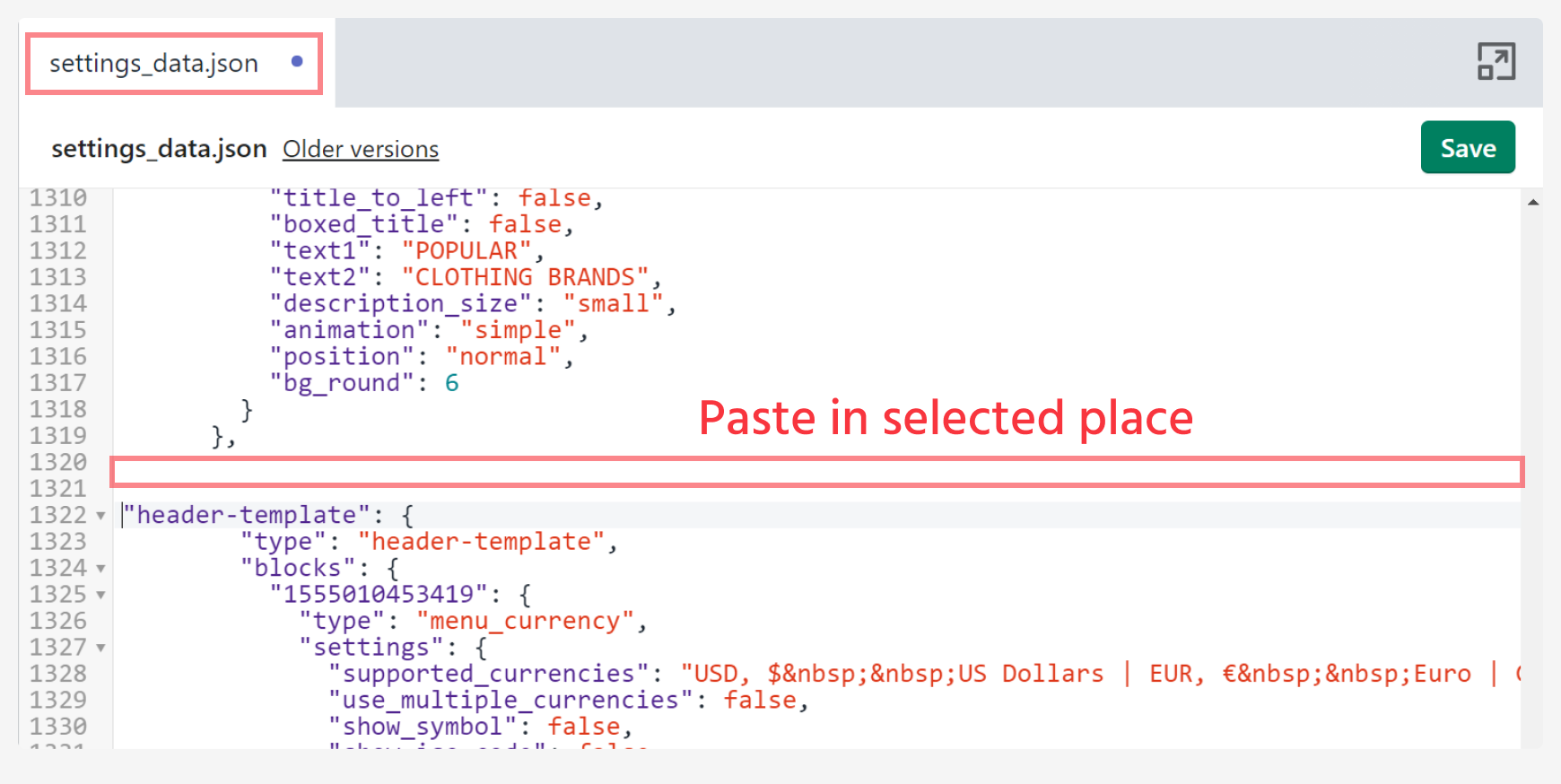Screen dimensions: 1561x784
Task: Click the unsaved-changes dot on the tab
Action: coord(297,62)
